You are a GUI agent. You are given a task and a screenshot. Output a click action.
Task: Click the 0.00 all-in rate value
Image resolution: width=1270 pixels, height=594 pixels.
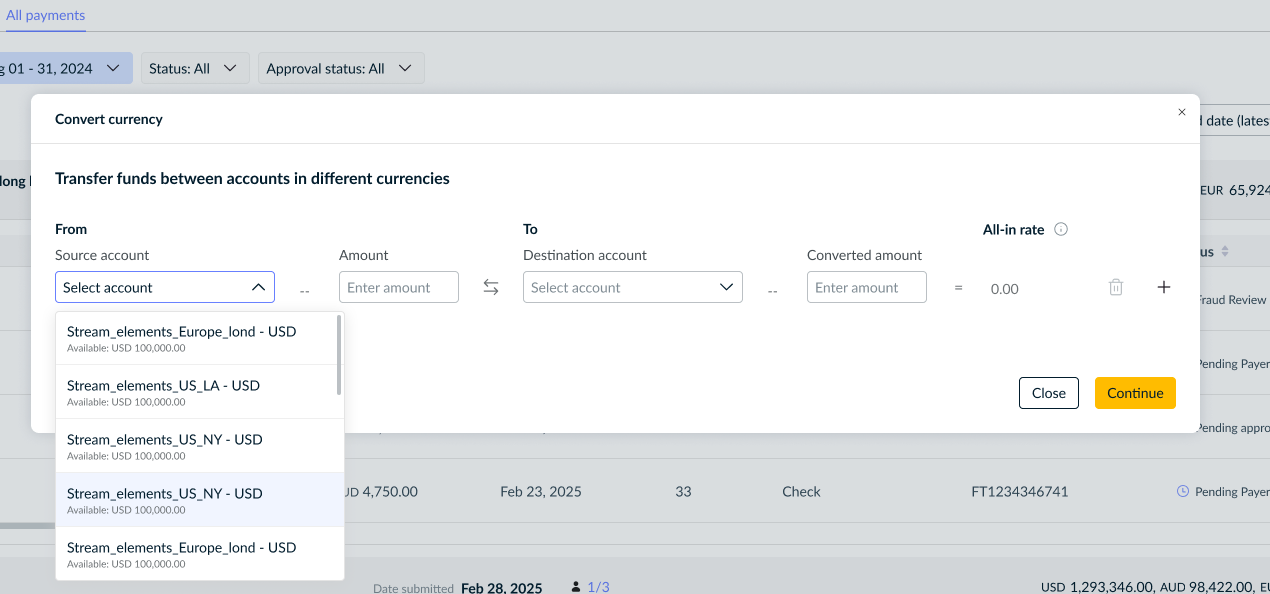(x=1005, y=289)
